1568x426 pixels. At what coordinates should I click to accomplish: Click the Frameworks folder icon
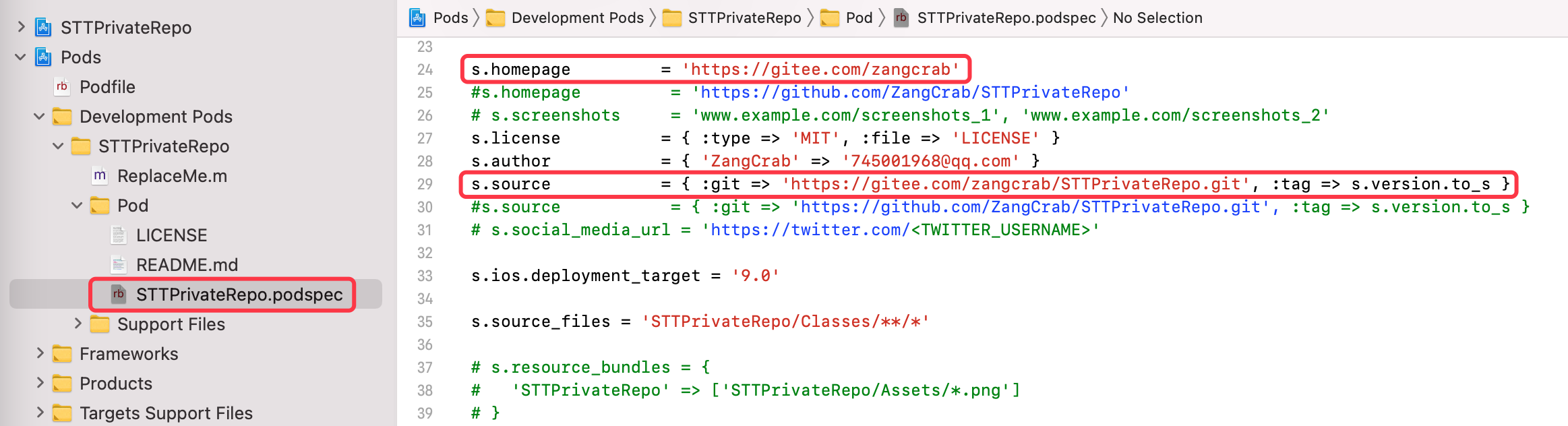pos(62,354)
